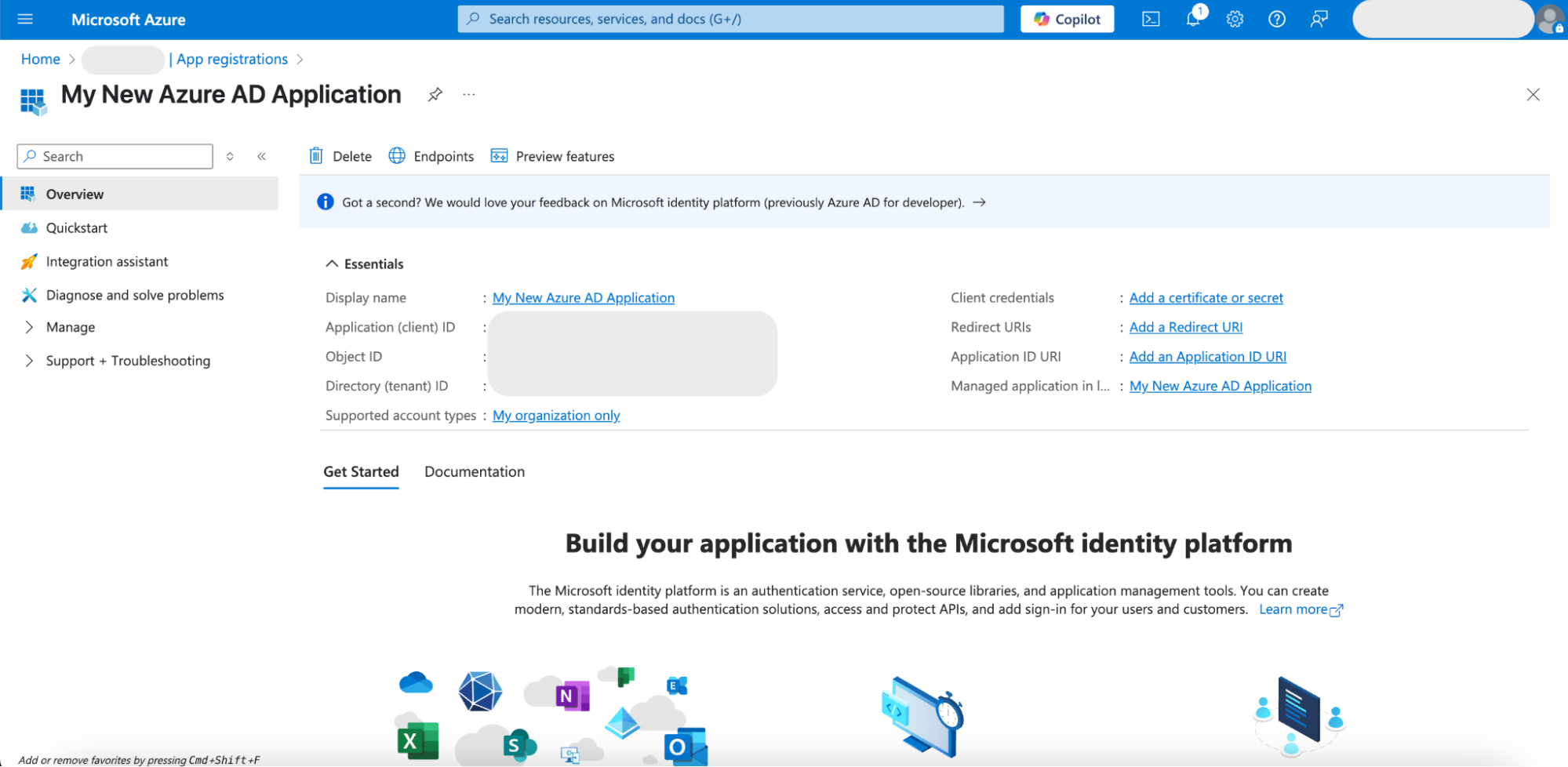Open portal settings gear
The image size is (1568, 767).
(1235, 19)
